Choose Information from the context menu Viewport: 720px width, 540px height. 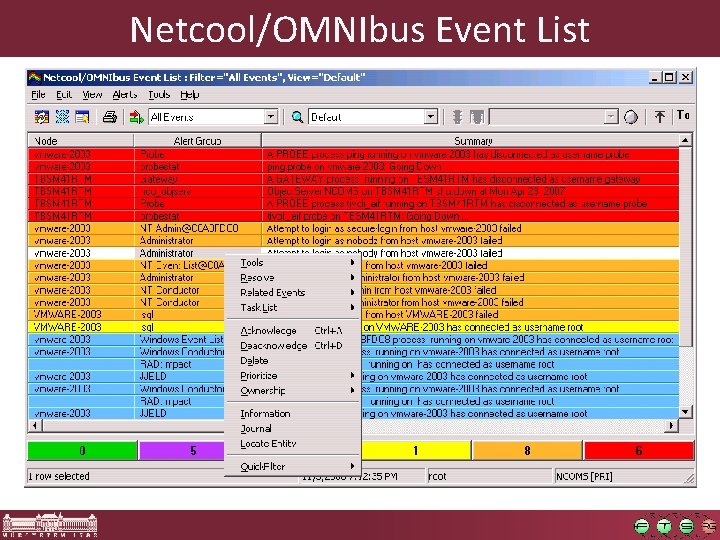click(292, 414)
